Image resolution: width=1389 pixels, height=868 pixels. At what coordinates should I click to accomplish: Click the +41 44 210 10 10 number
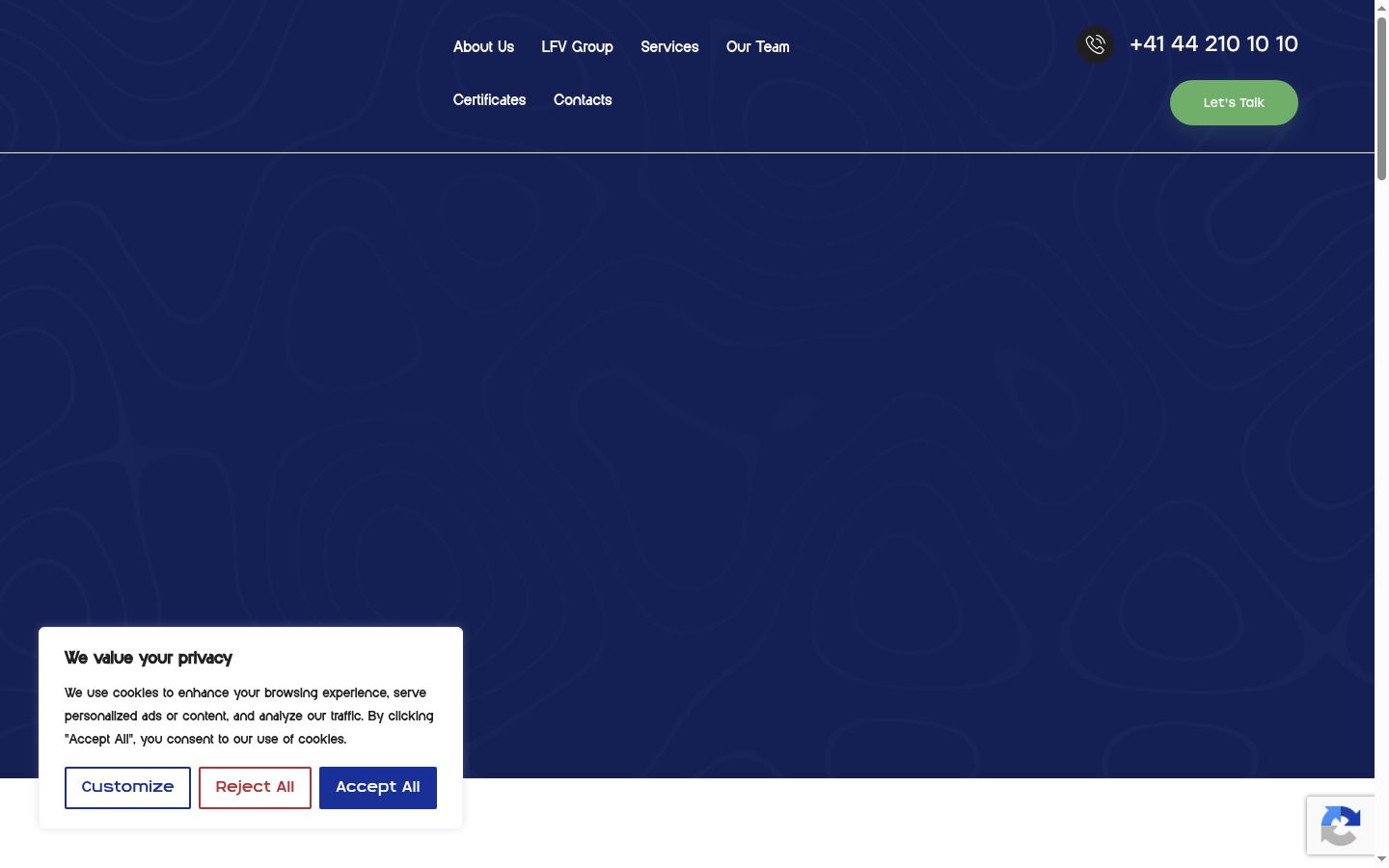coord(1213,44)
